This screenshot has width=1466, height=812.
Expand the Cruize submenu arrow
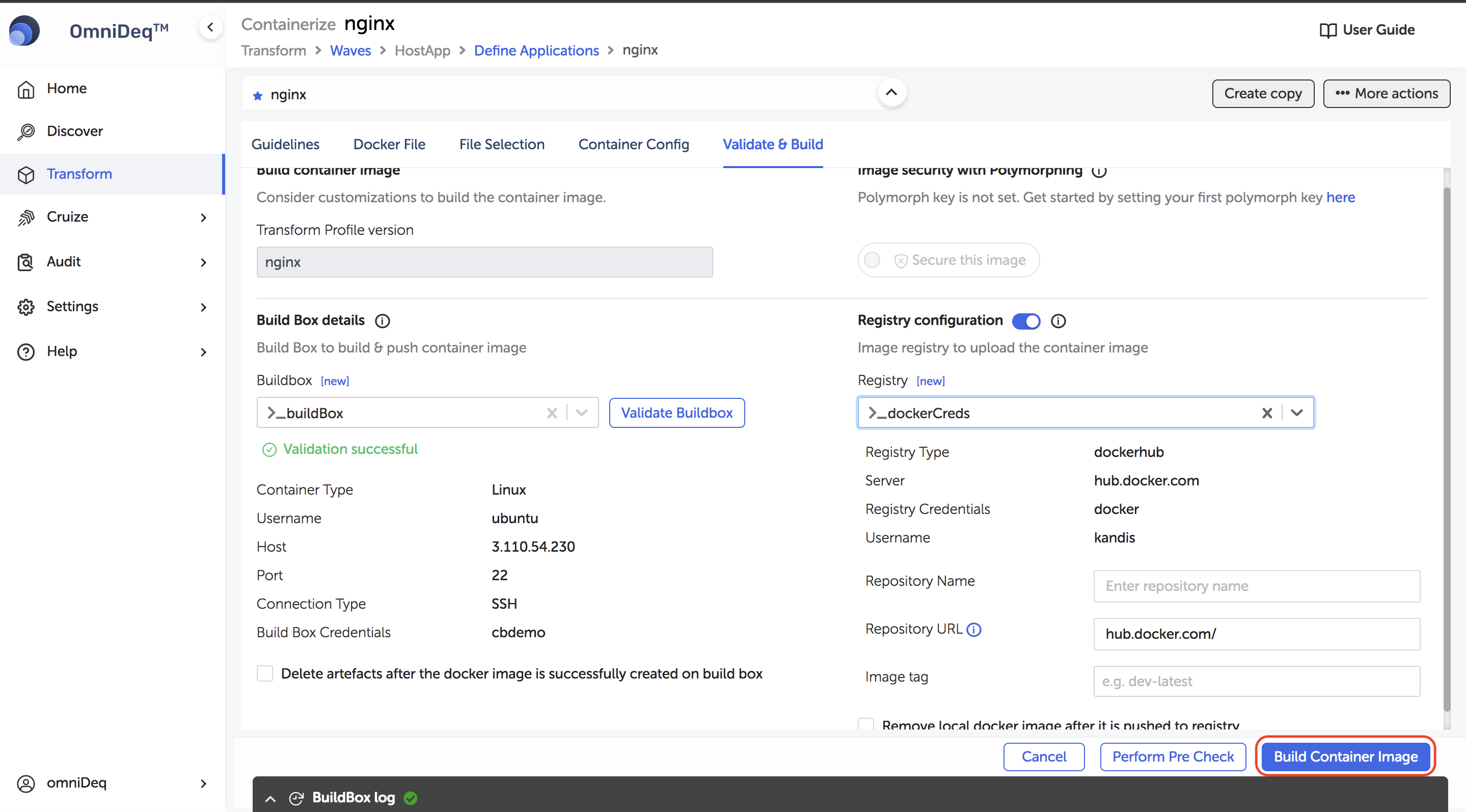(203, 218)
